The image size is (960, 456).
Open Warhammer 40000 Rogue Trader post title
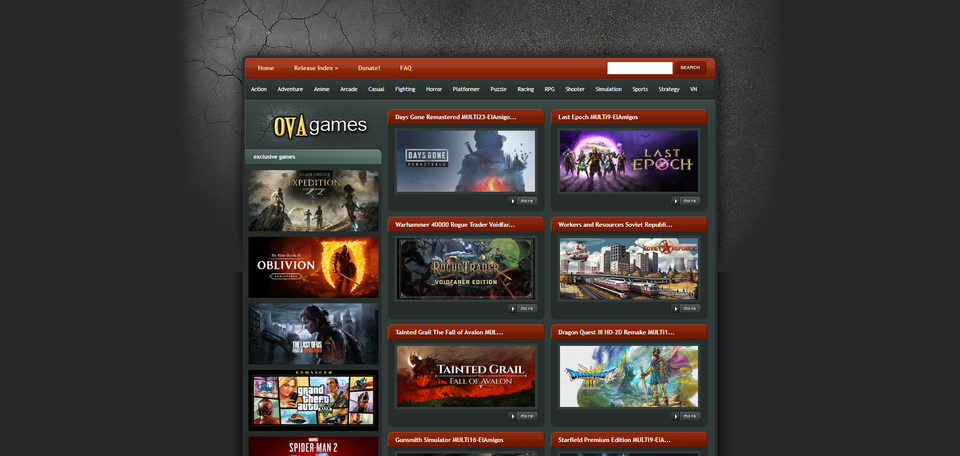click(455, 225)
